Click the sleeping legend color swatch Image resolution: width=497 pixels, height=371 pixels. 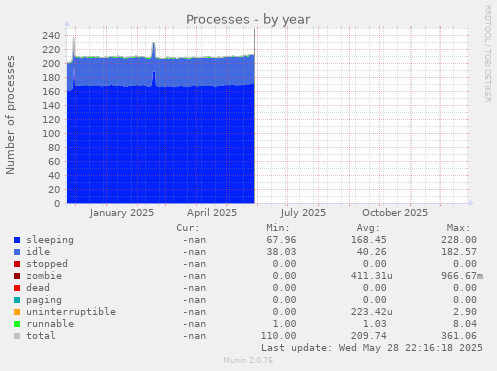[17, 240]
